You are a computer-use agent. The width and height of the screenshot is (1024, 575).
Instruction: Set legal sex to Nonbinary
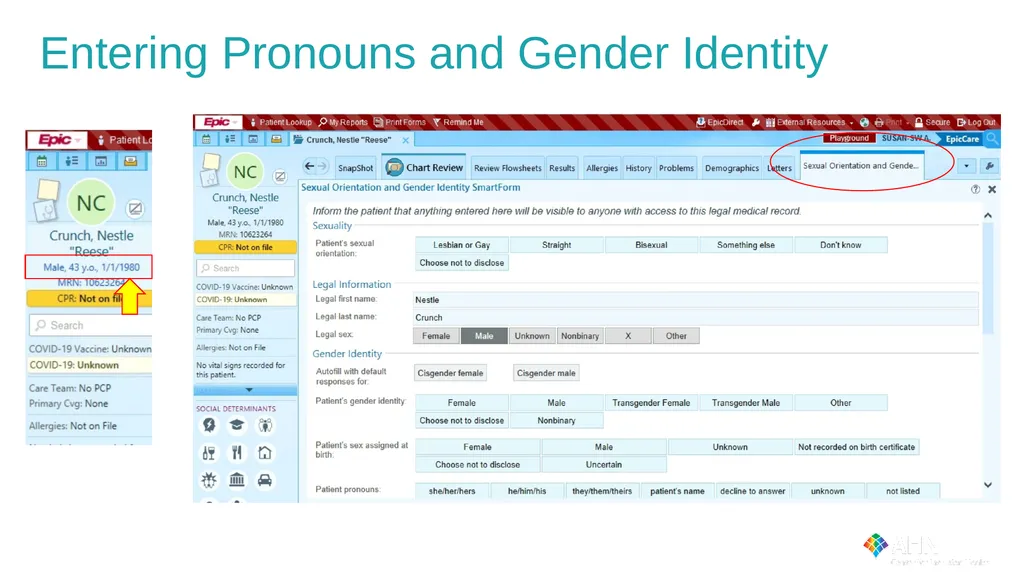[580, 336]
